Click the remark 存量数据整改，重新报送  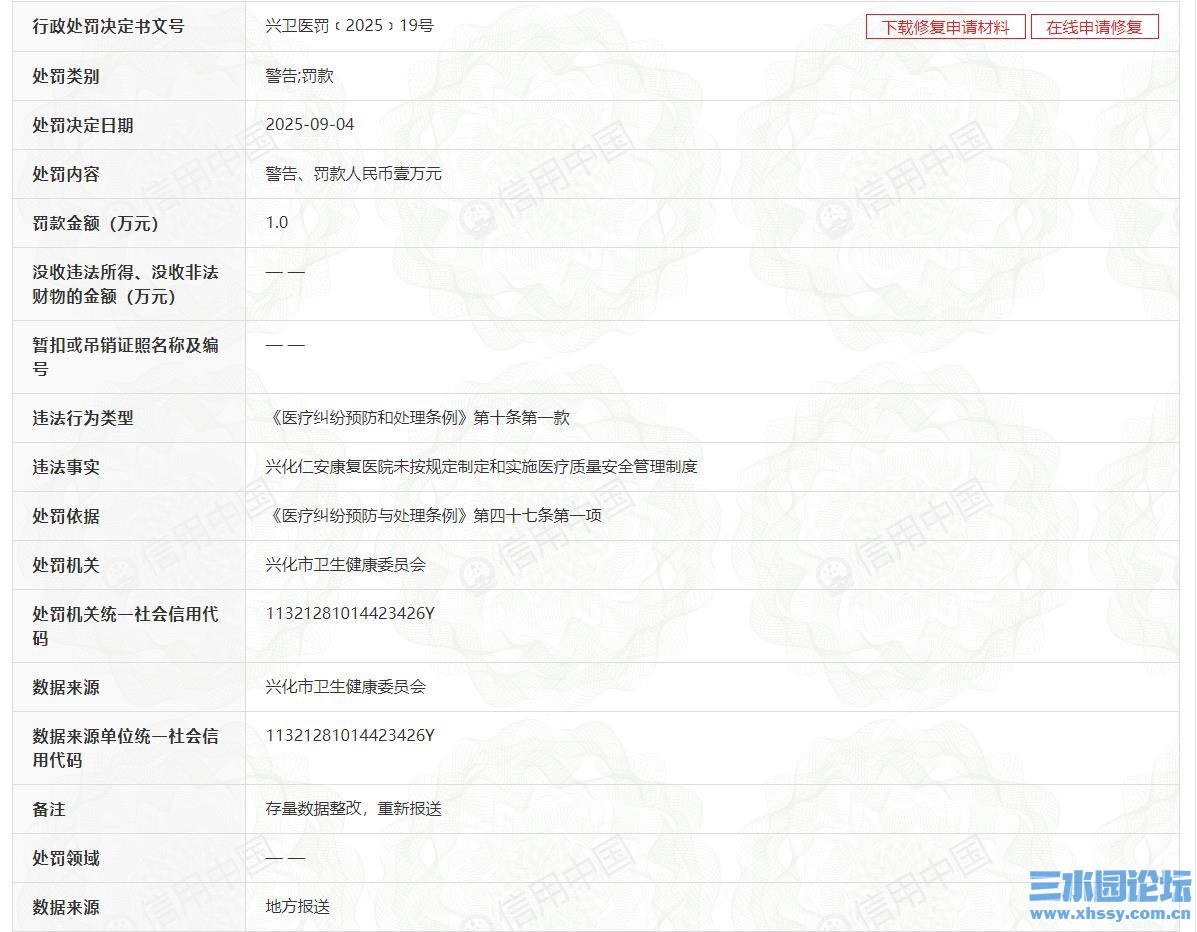coord(353,808)
